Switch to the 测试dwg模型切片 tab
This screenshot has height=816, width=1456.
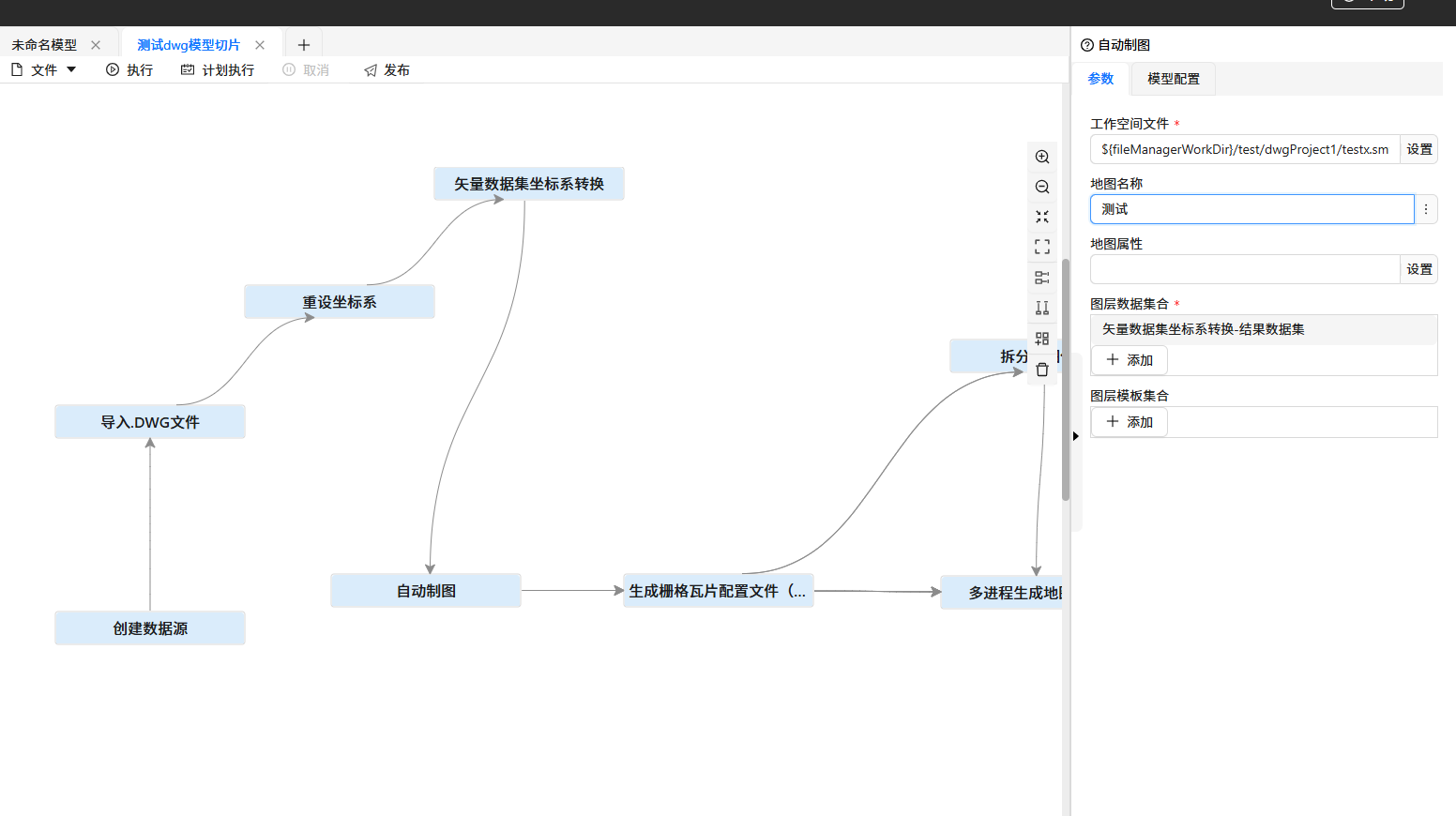tap(189, 45)
